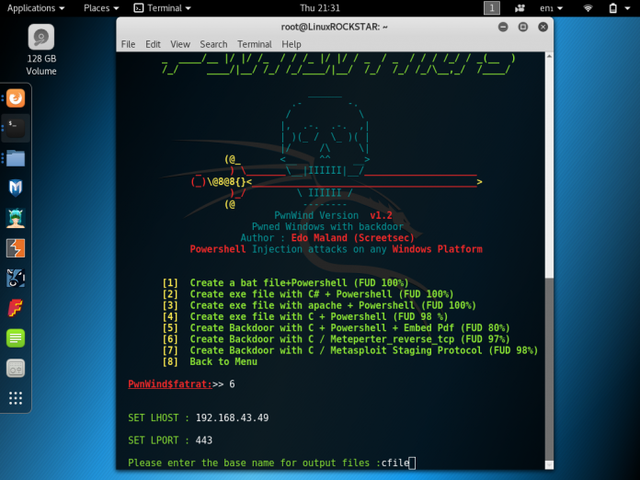Click the workspace indicator 1 in top bar
Image resolution: width=640 pixels, height=480 pixels.
492,8
